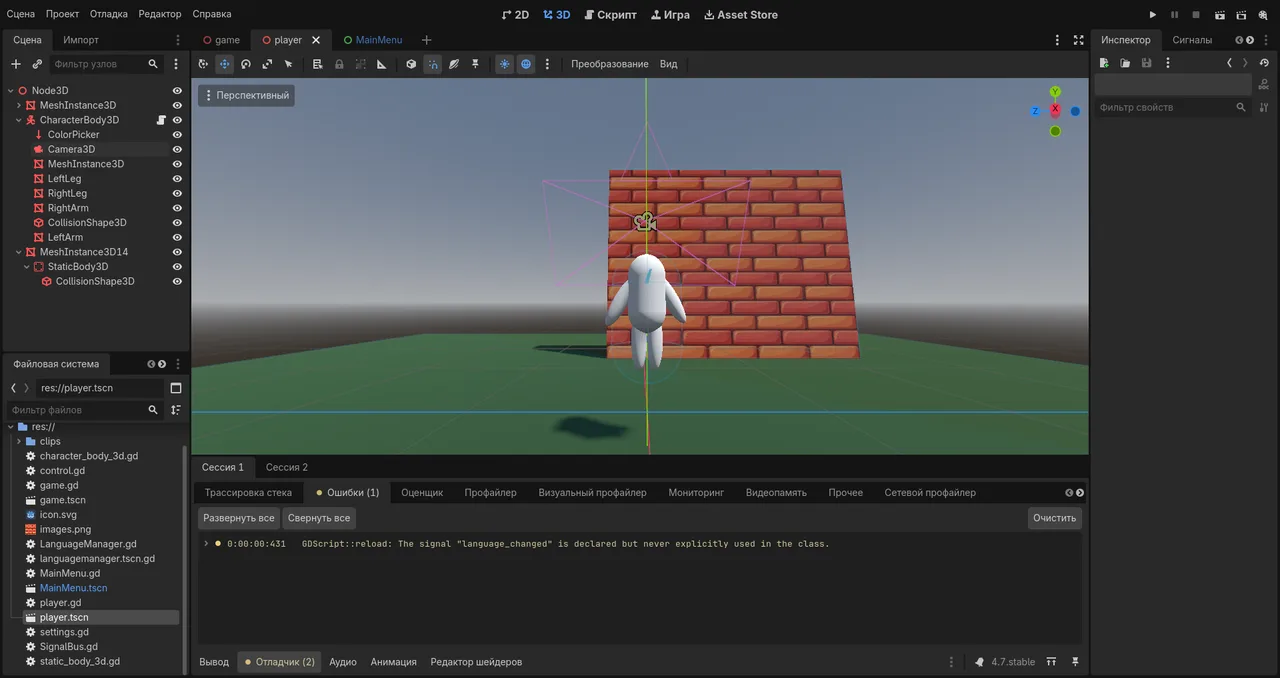Toggle visibility of LeftLeg node
This screenshot has height=678, width=1280.
[177, 179]
